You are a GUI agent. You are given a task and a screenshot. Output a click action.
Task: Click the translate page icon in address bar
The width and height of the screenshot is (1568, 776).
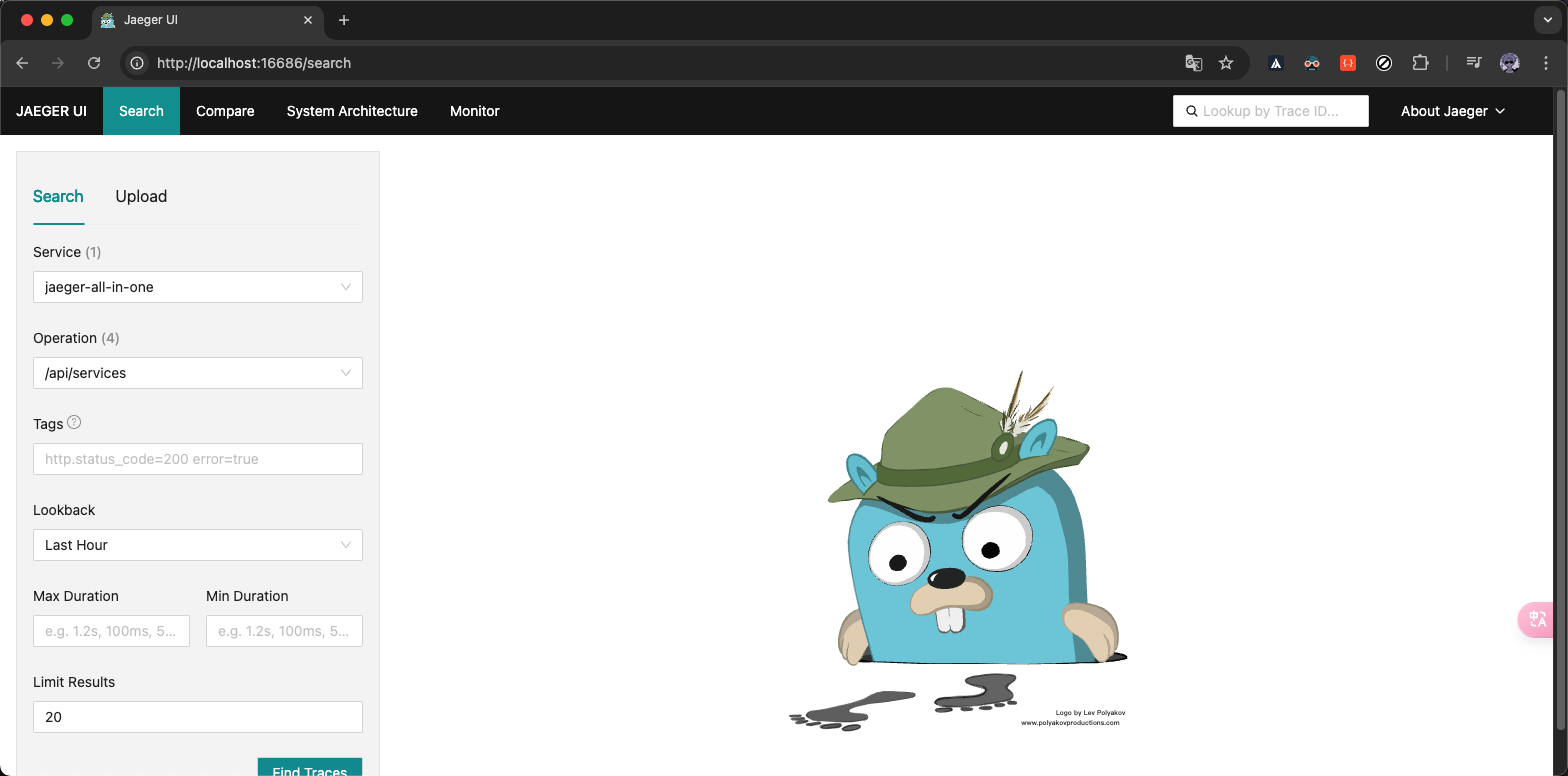(1193, 63)
